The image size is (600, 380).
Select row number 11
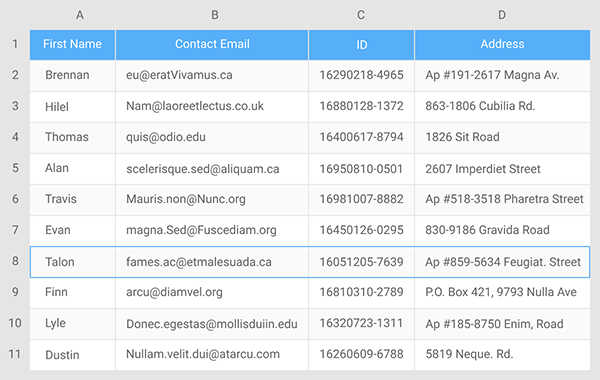15,354
